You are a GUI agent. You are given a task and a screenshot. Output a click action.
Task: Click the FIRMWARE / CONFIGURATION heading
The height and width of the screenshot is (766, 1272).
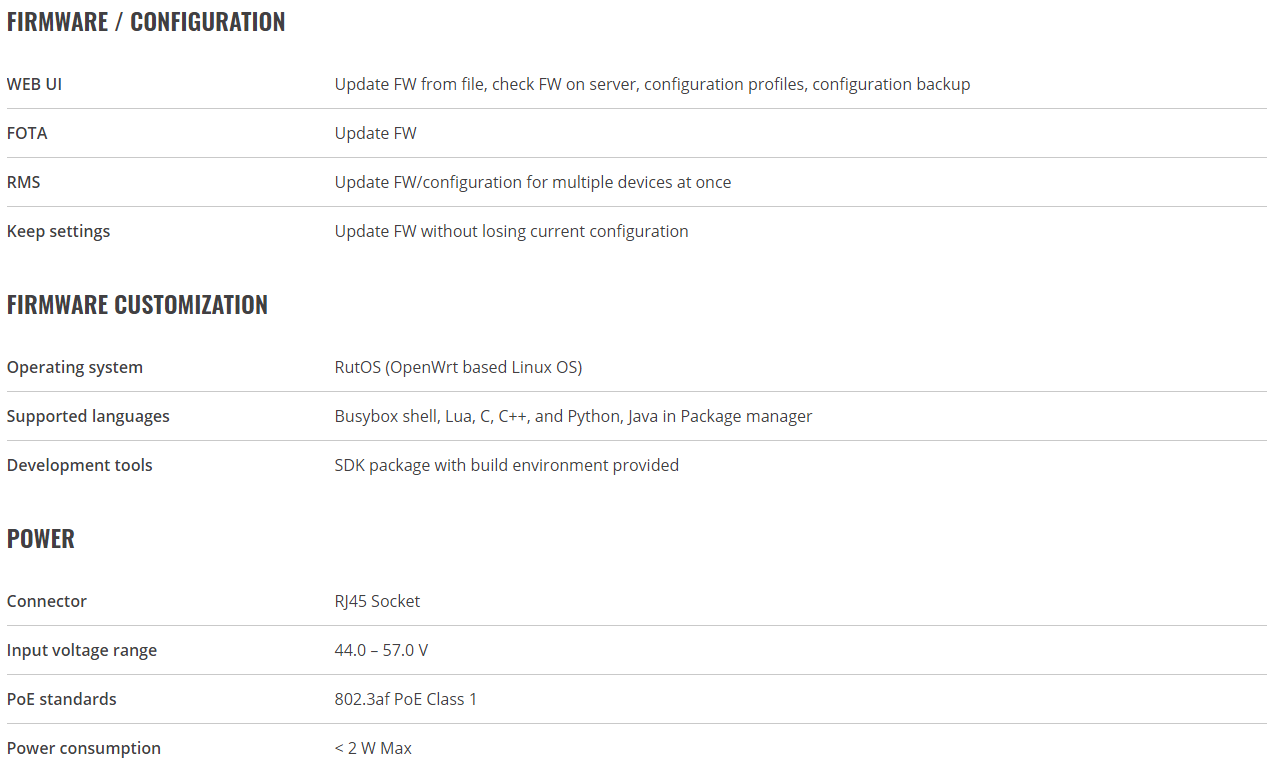[x=146, y=22]
